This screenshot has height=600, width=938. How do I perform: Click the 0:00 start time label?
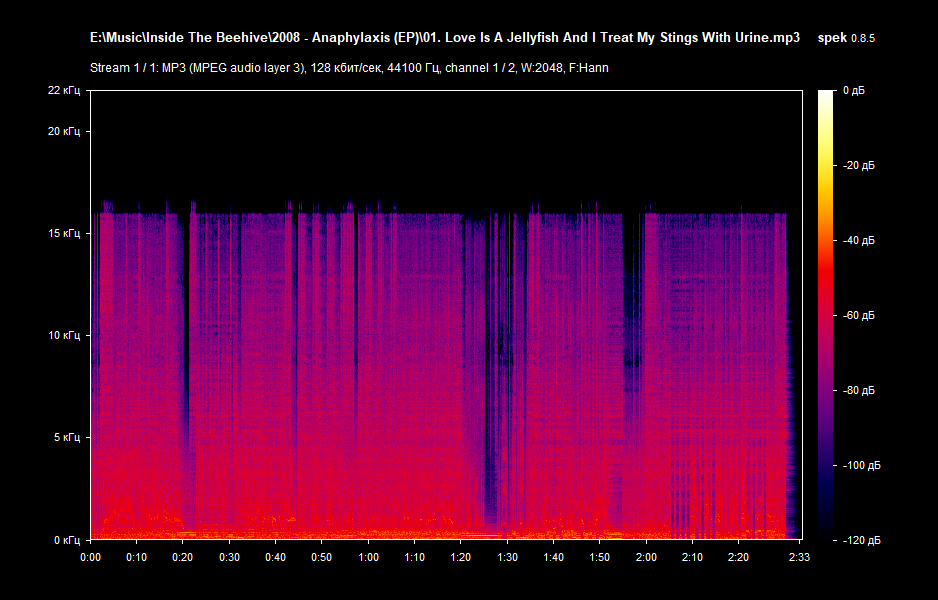90,557
